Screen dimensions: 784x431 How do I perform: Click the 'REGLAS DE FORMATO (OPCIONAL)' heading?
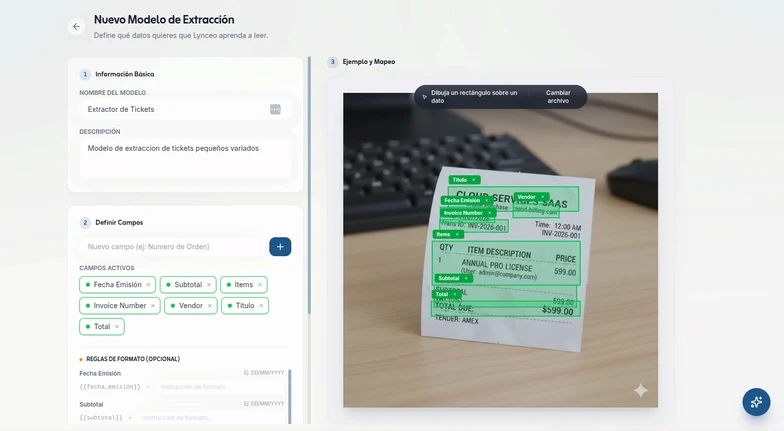point(133,359)
